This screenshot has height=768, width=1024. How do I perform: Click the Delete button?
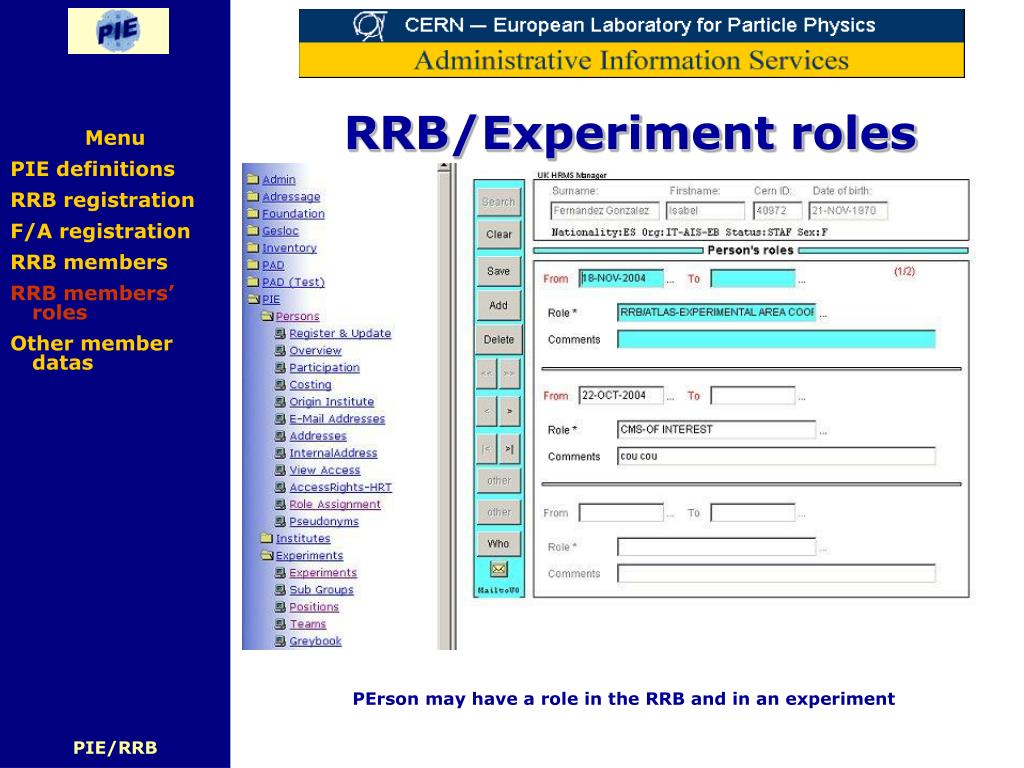tap(498, 340)
